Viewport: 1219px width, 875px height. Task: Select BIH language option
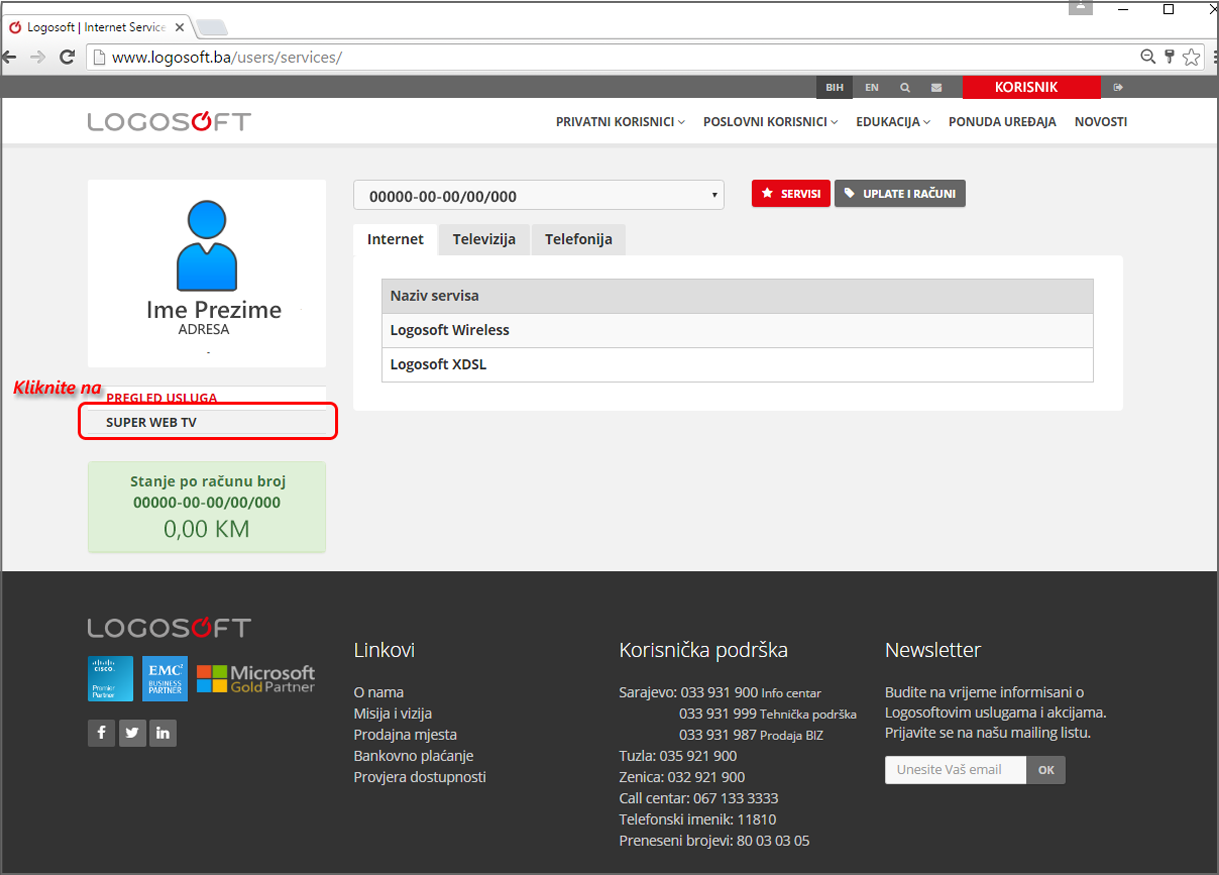(835, 88)
